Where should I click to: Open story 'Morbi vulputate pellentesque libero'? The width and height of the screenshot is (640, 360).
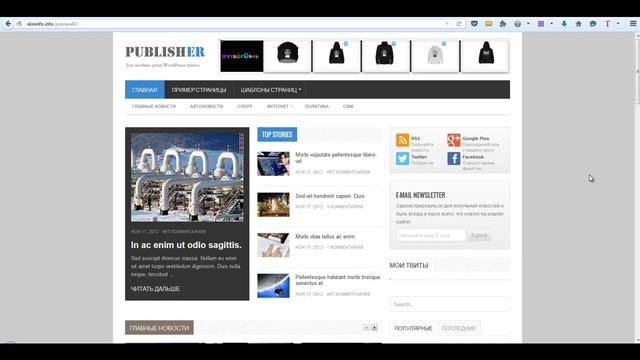[336, 158]
